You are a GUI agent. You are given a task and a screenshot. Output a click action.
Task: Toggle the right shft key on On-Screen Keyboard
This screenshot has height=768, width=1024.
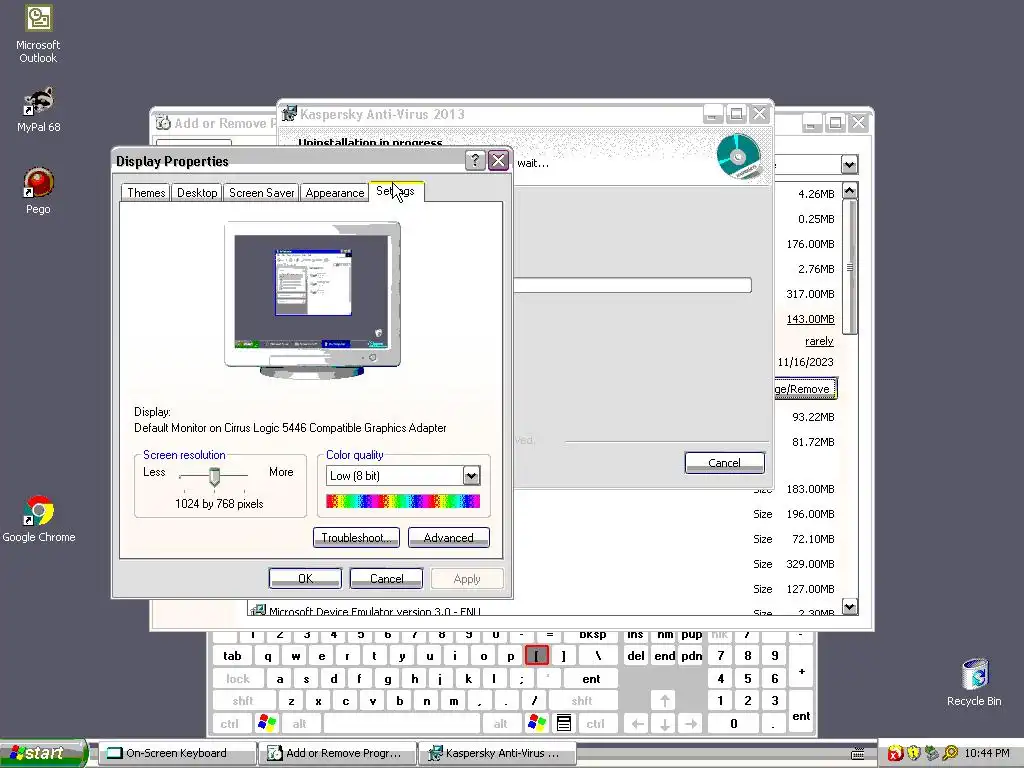coord(582,701)
